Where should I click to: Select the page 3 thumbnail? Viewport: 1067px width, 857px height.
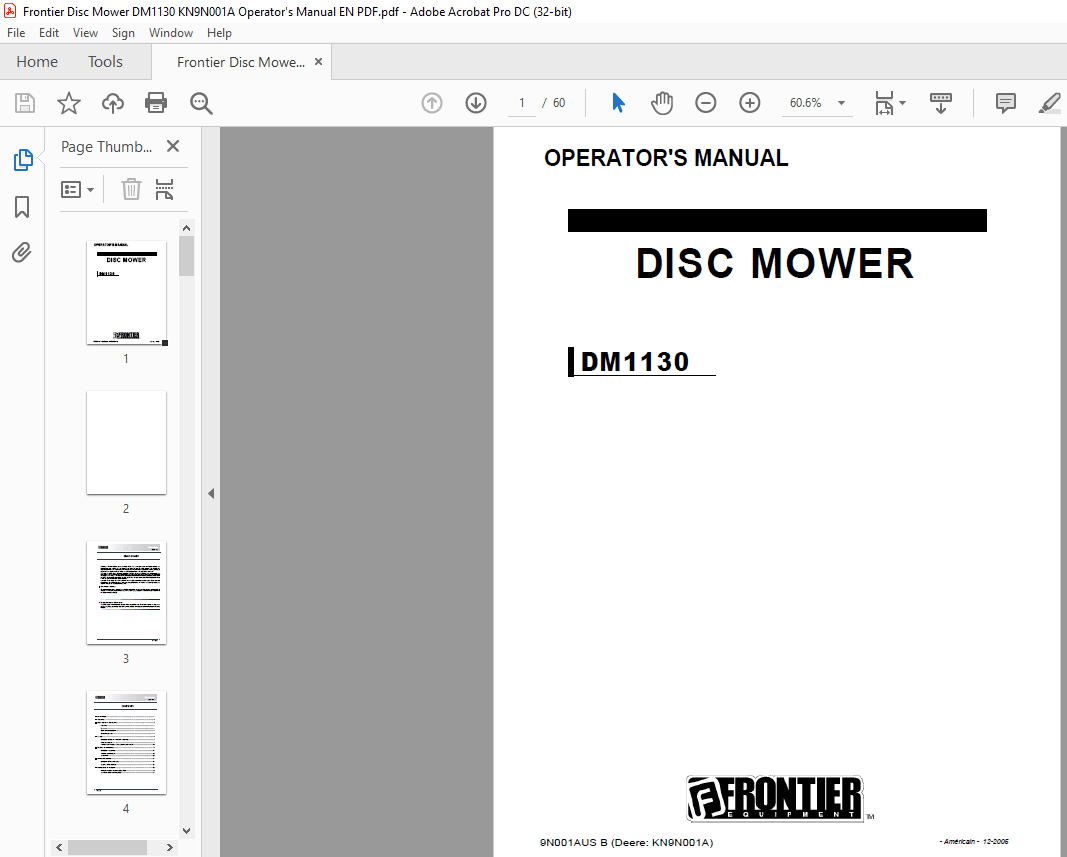tap(126, 593)
